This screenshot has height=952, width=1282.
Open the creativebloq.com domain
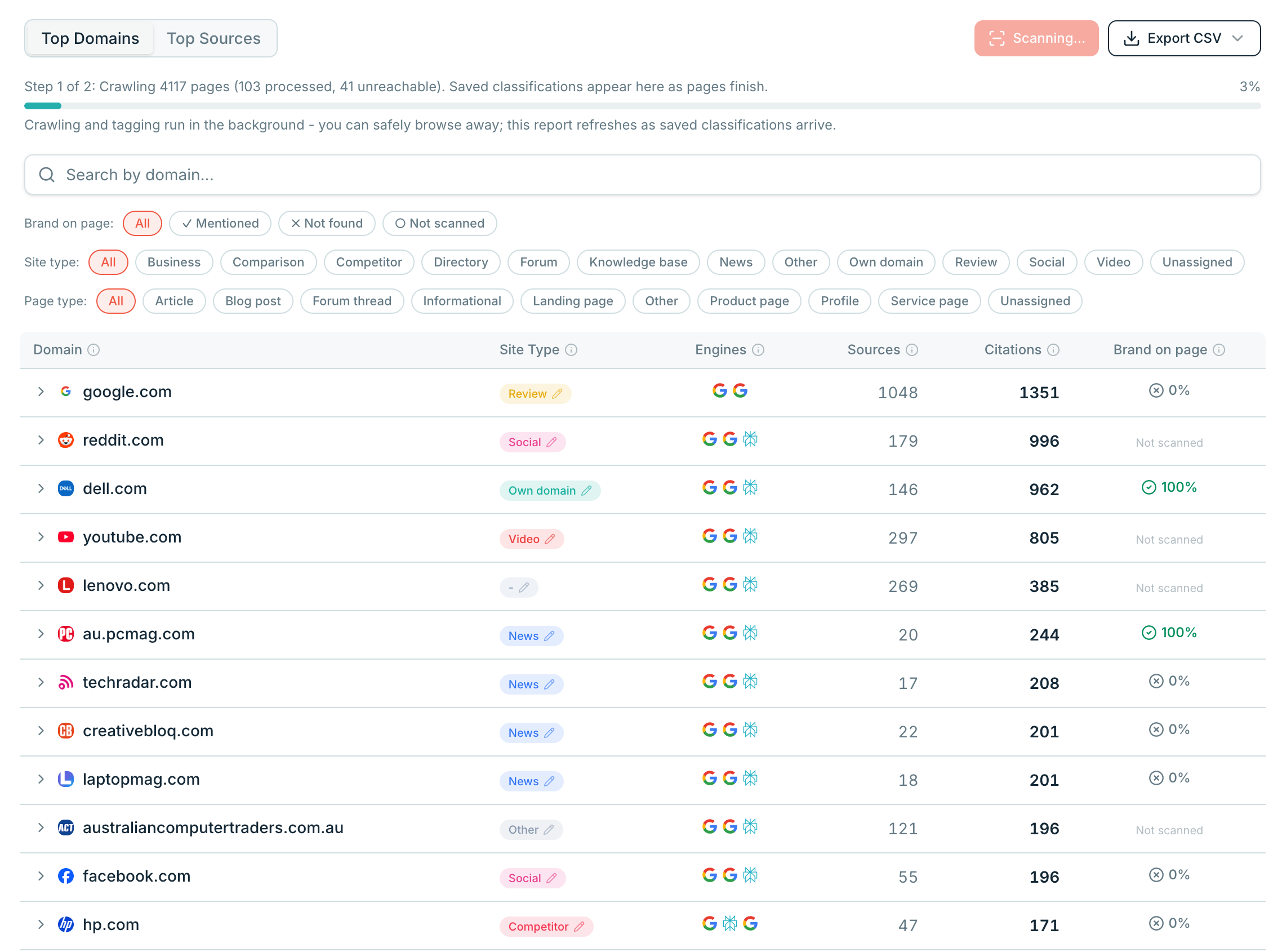point(148,731)
